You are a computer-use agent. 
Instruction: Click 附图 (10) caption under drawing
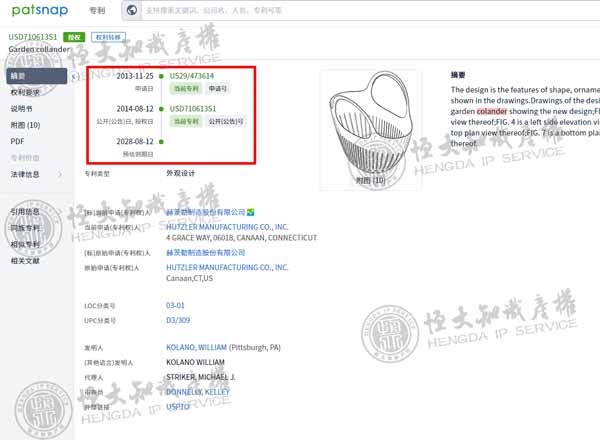371,180
